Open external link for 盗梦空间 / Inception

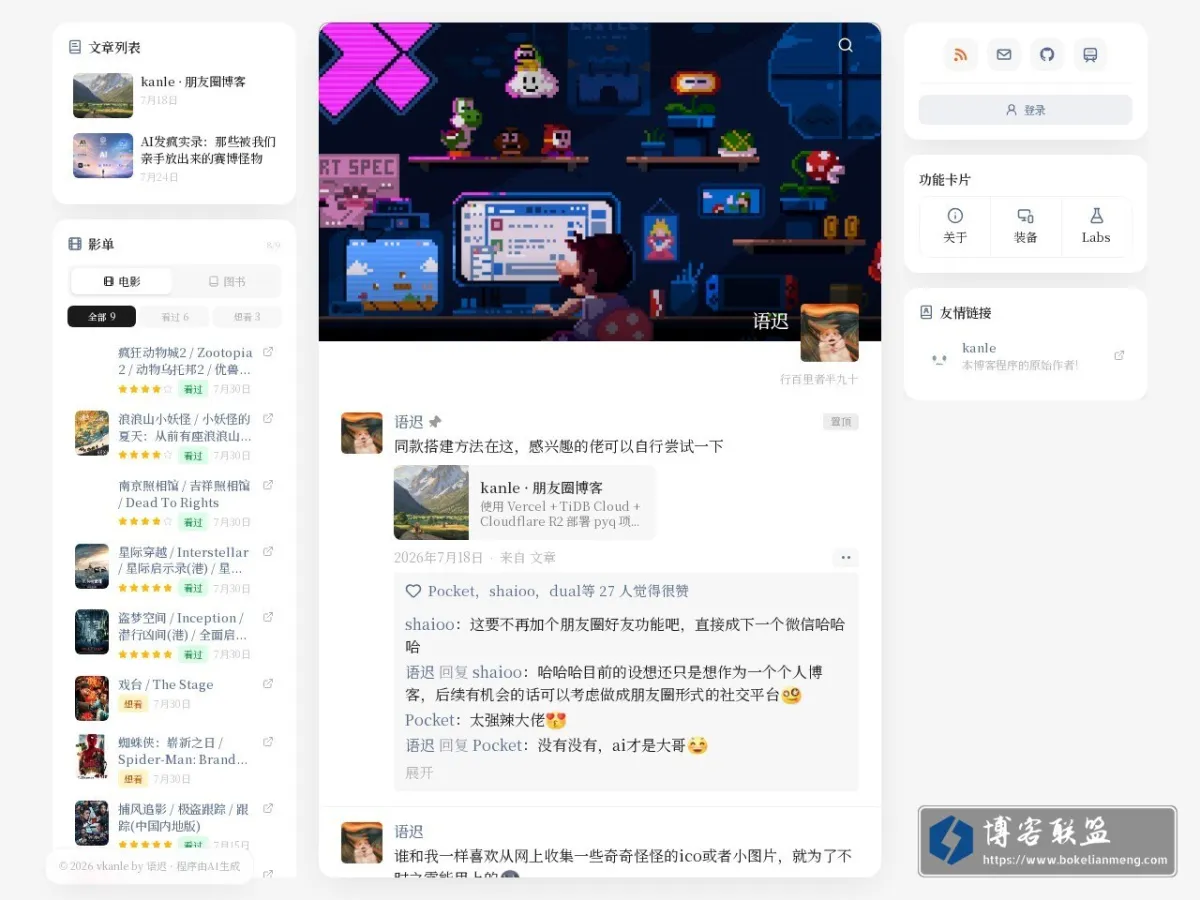click(x=268, y=617)
